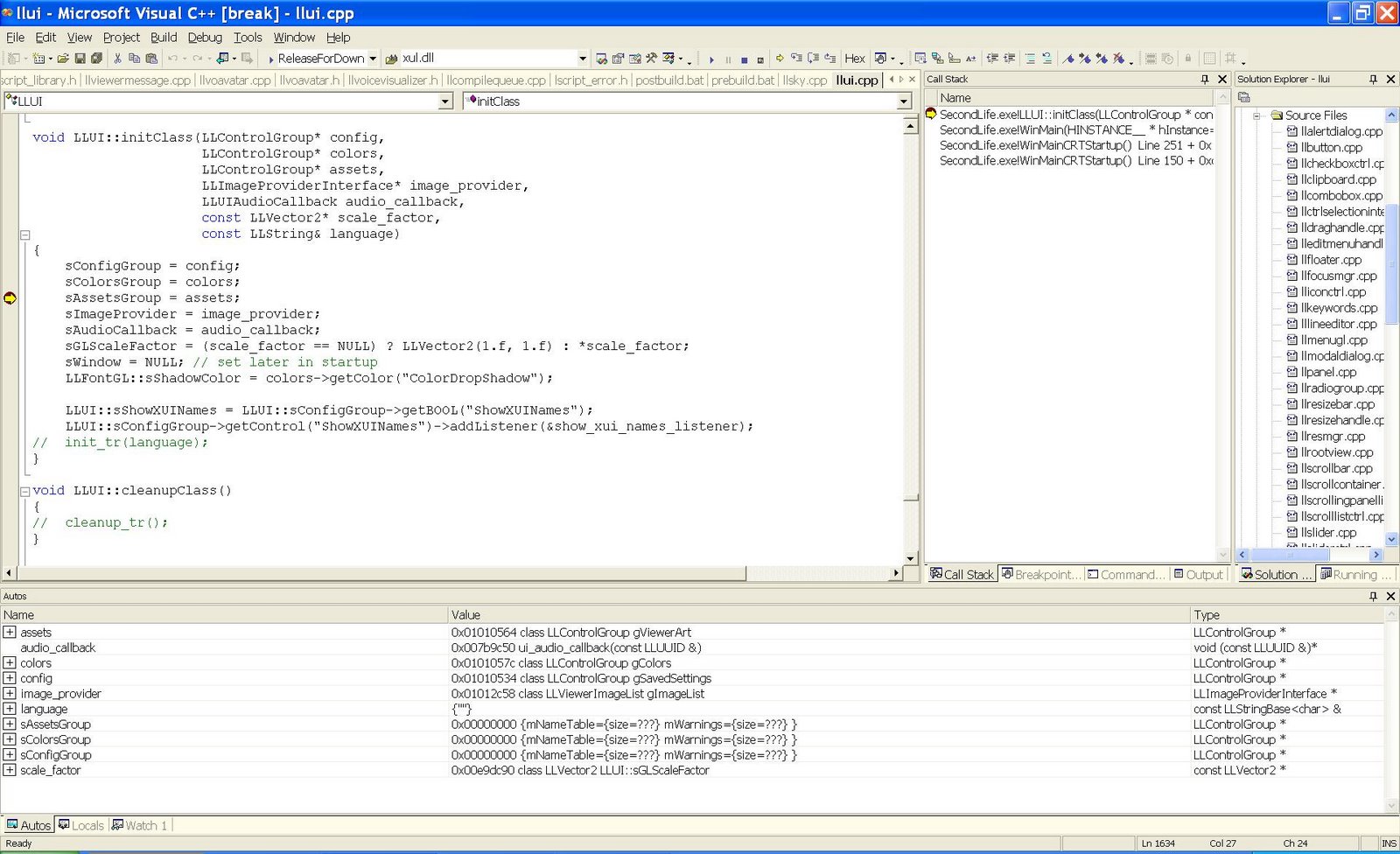The image size is (1400, 854).
Task: Collapse the Source Files tree folder
Action: (1257, 115)
